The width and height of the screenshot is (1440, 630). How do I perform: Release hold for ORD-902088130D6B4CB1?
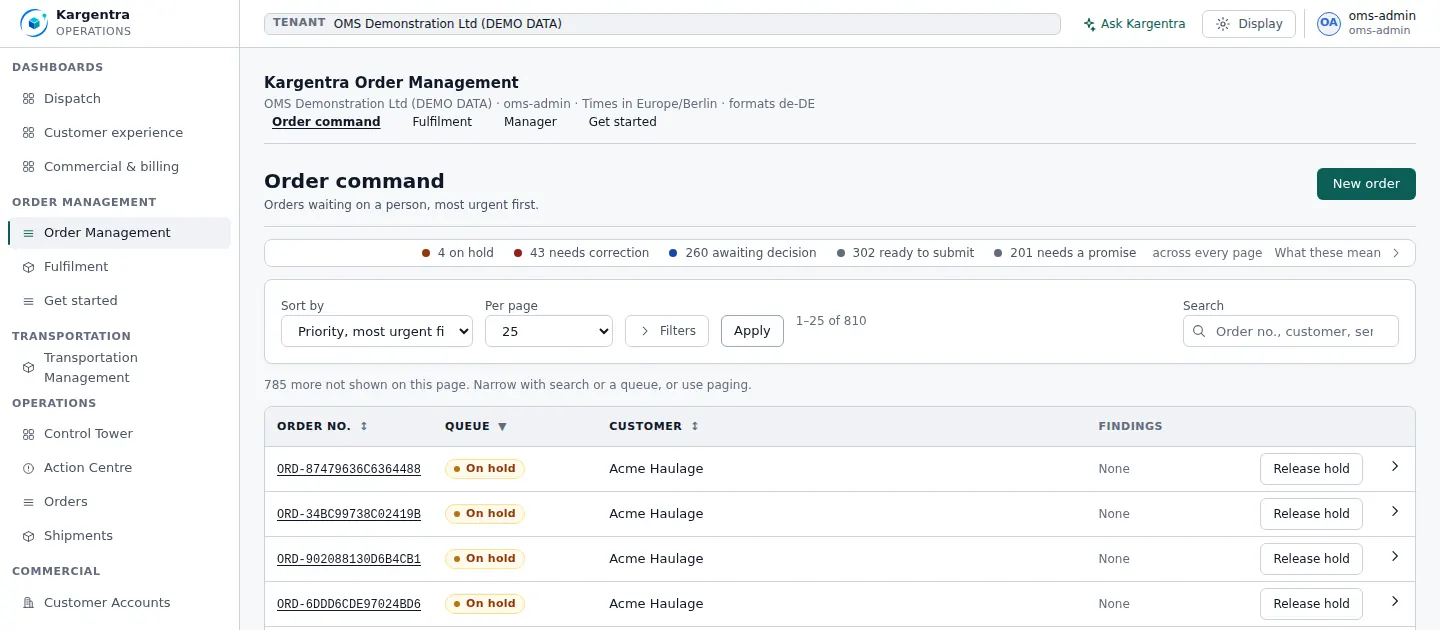click(1311, 559)
